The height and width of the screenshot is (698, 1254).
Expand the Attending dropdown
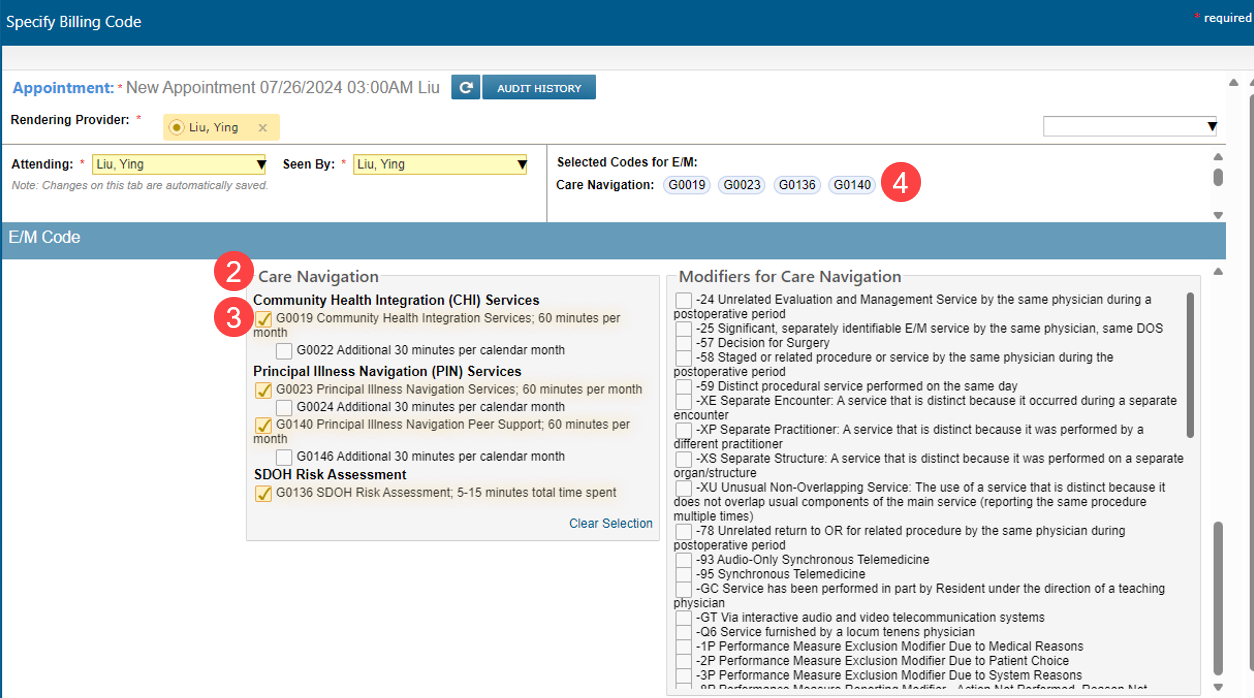point(261,165)
